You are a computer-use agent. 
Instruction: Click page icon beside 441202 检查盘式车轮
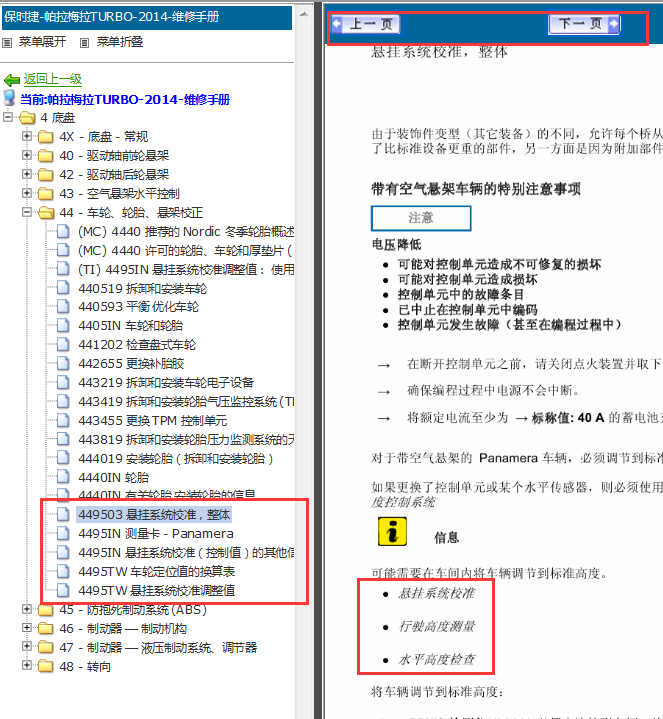click(x=63, y=344)
